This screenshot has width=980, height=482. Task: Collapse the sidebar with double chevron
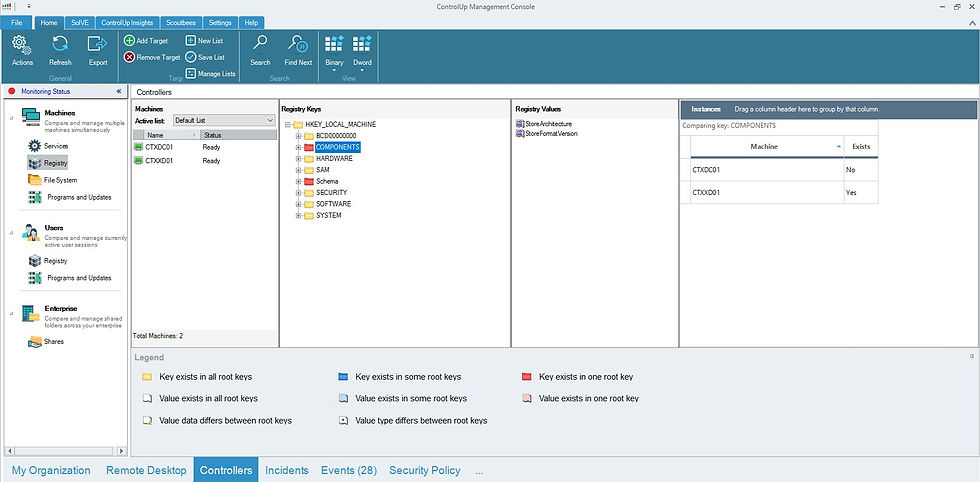pos(119,91)
